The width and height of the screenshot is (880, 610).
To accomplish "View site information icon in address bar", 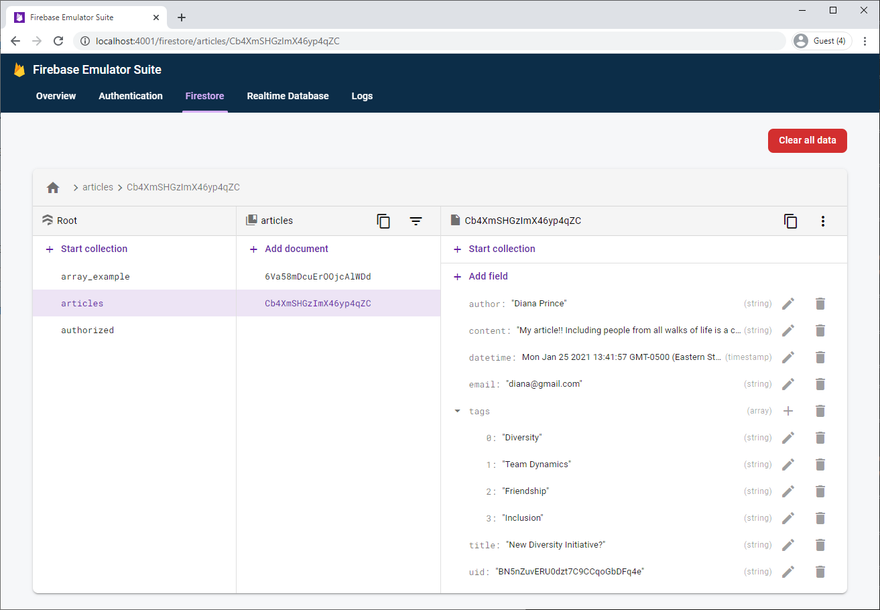I will point(85,41).
